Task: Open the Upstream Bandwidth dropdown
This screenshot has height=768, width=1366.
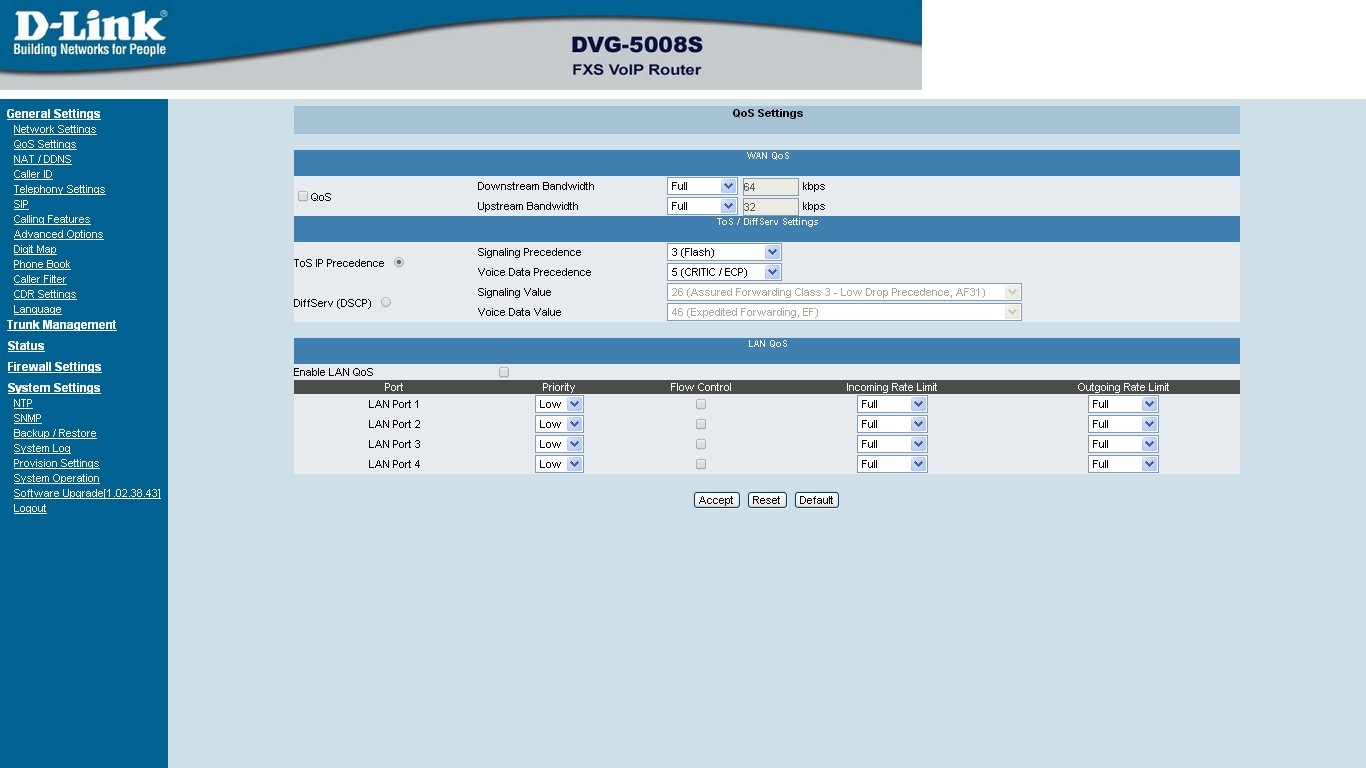Action: [702, 206]
